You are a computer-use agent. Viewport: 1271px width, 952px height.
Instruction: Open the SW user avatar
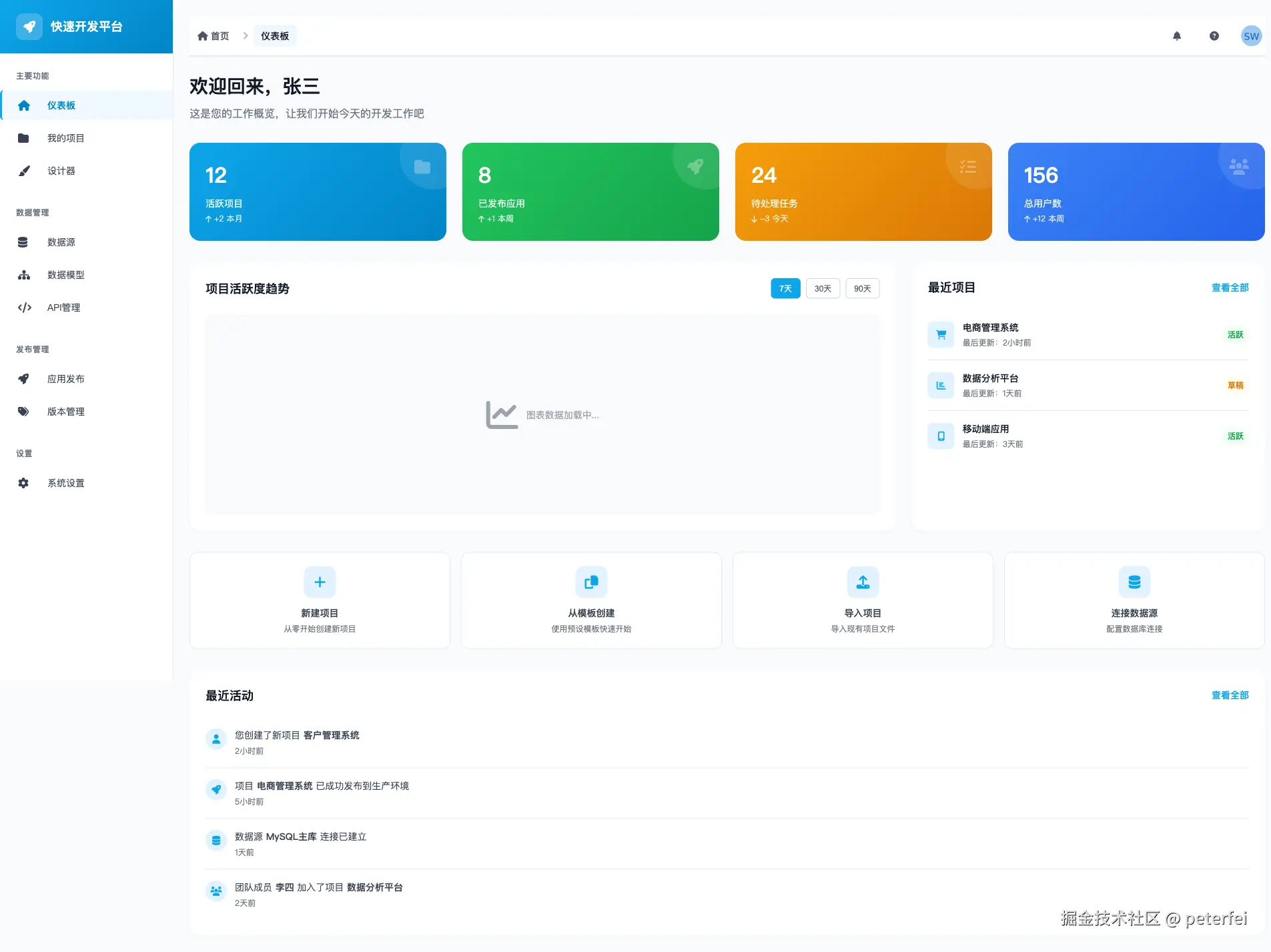(x=1251, y=36)
